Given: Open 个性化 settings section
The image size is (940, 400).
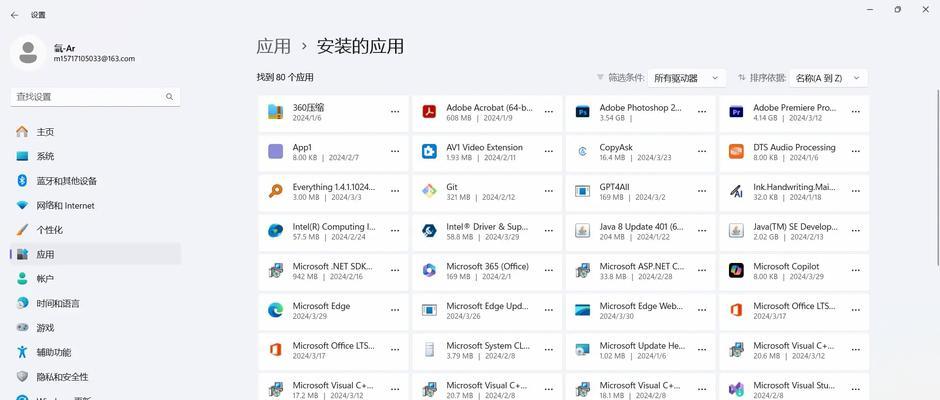Looking at the screenshot, I should coord(95,230).
